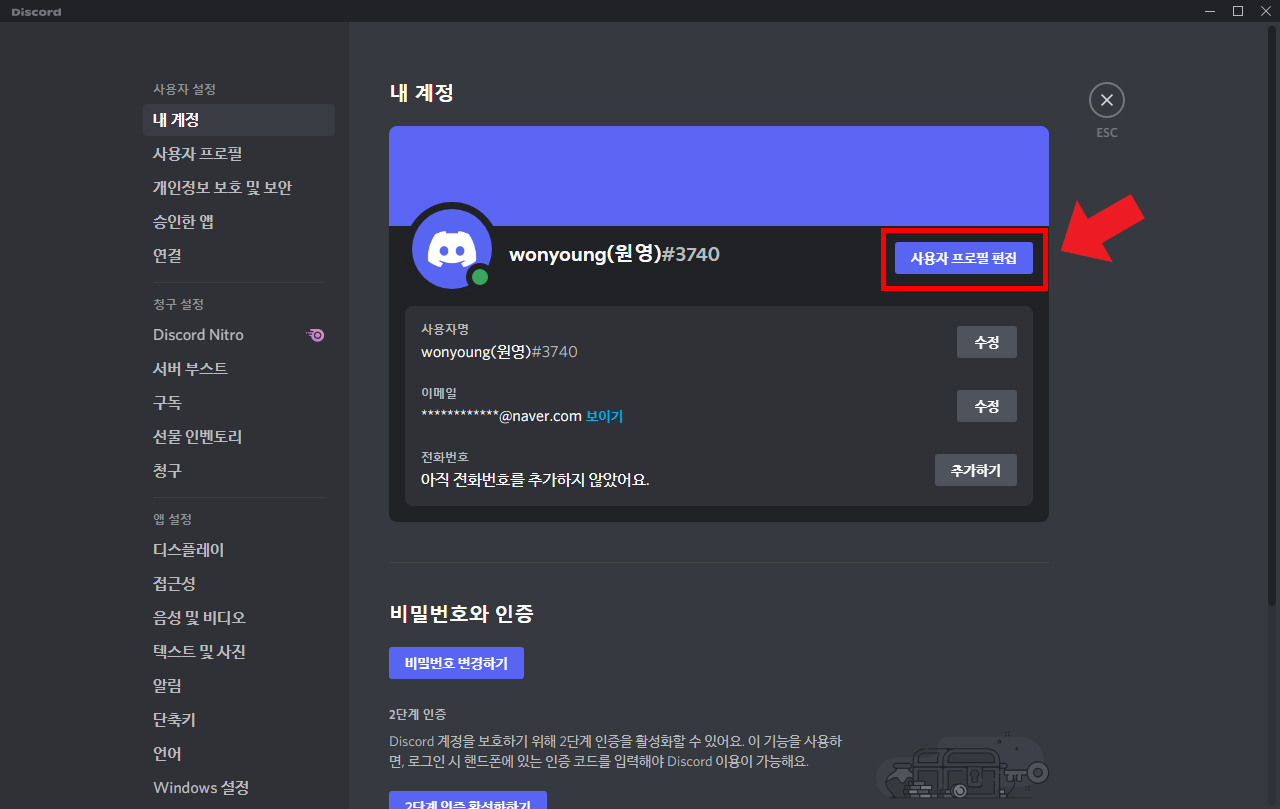The width and height of the screenshot is (1280, 809).
Task: Click the 2단계 인증 subheading
Action: (417, 715)
